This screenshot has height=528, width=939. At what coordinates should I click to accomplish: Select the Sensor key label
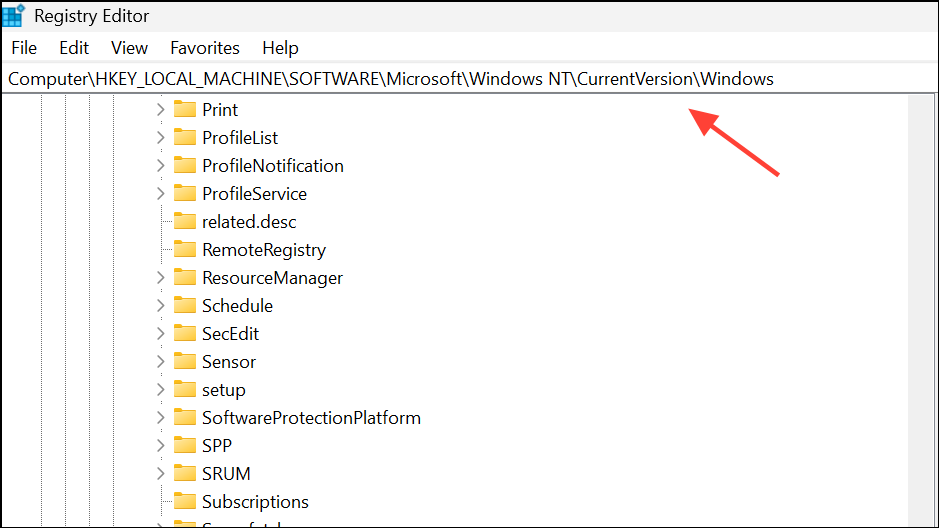point(229,362)
